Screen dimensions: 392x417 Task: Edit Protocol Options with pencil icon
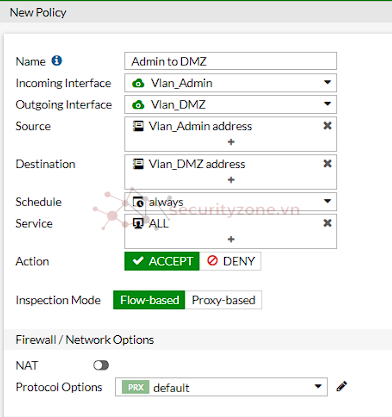coord(342,387)
